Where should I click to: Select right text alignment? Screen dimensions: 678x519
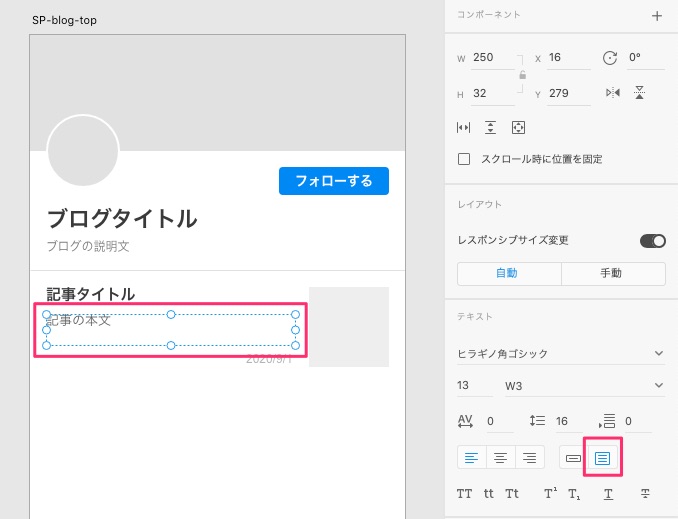tap(529, 458)
